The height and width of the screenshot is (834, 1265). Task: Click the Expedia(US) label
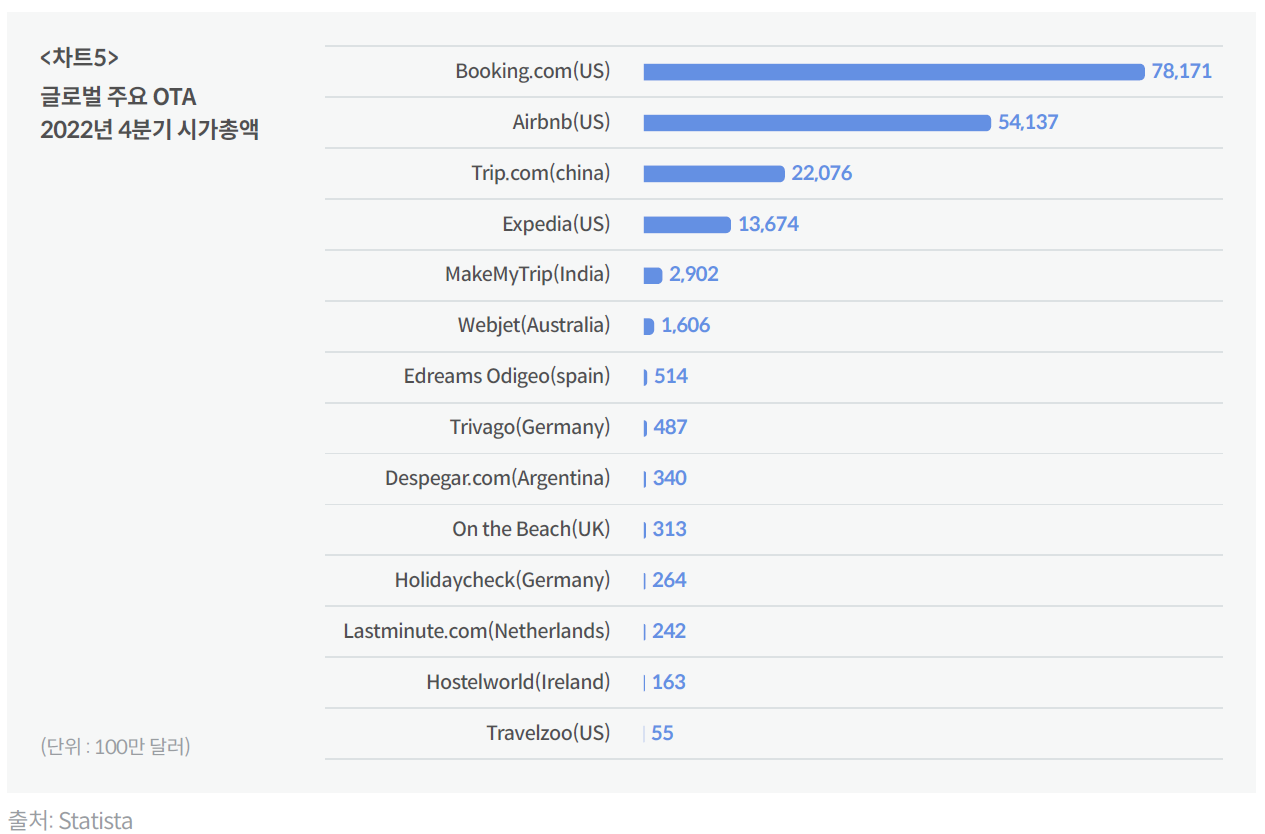(x=556, y=224)
